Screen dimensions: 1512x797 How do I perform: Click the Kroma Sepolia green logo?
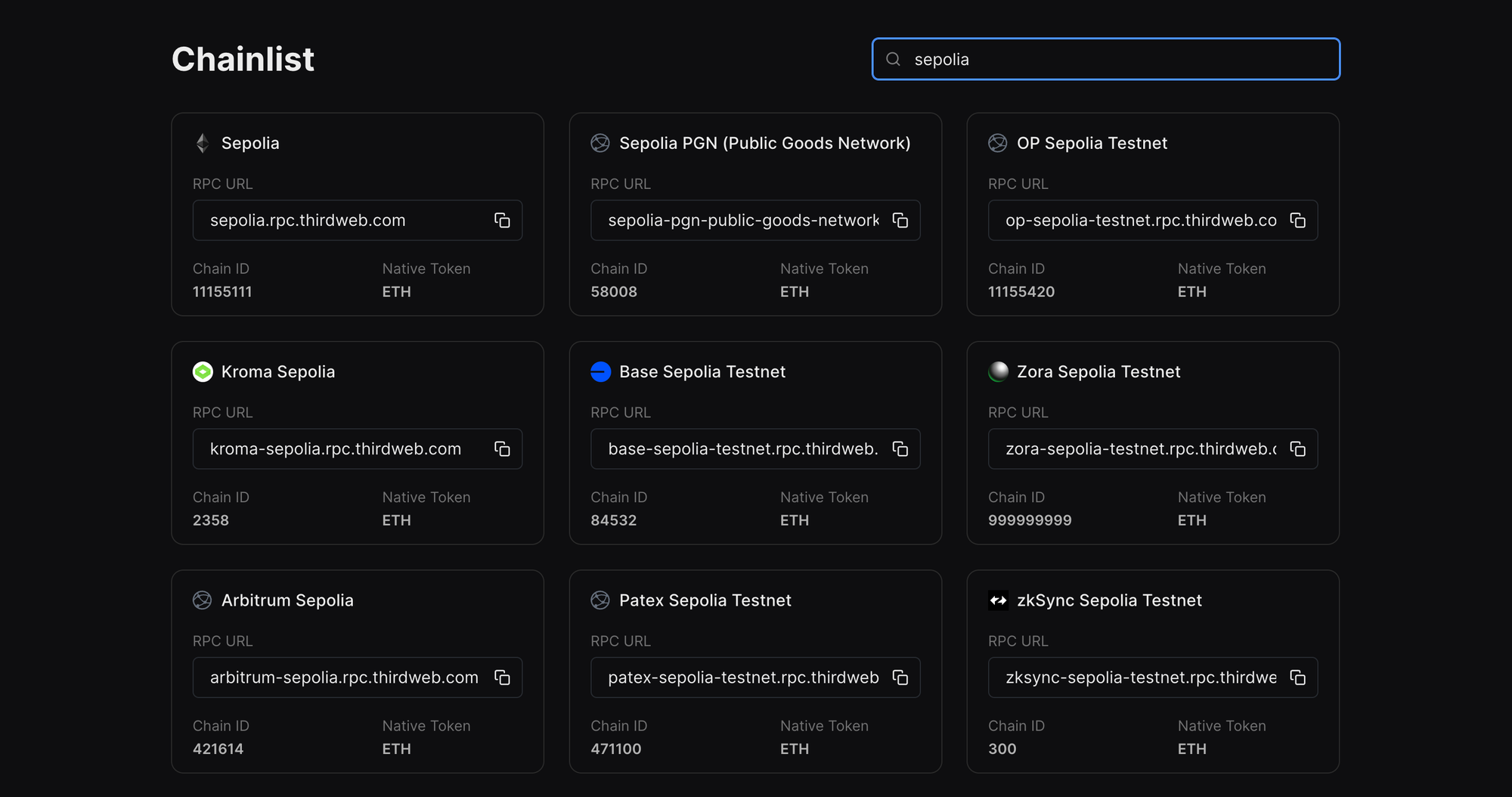[x=203, y=372]
